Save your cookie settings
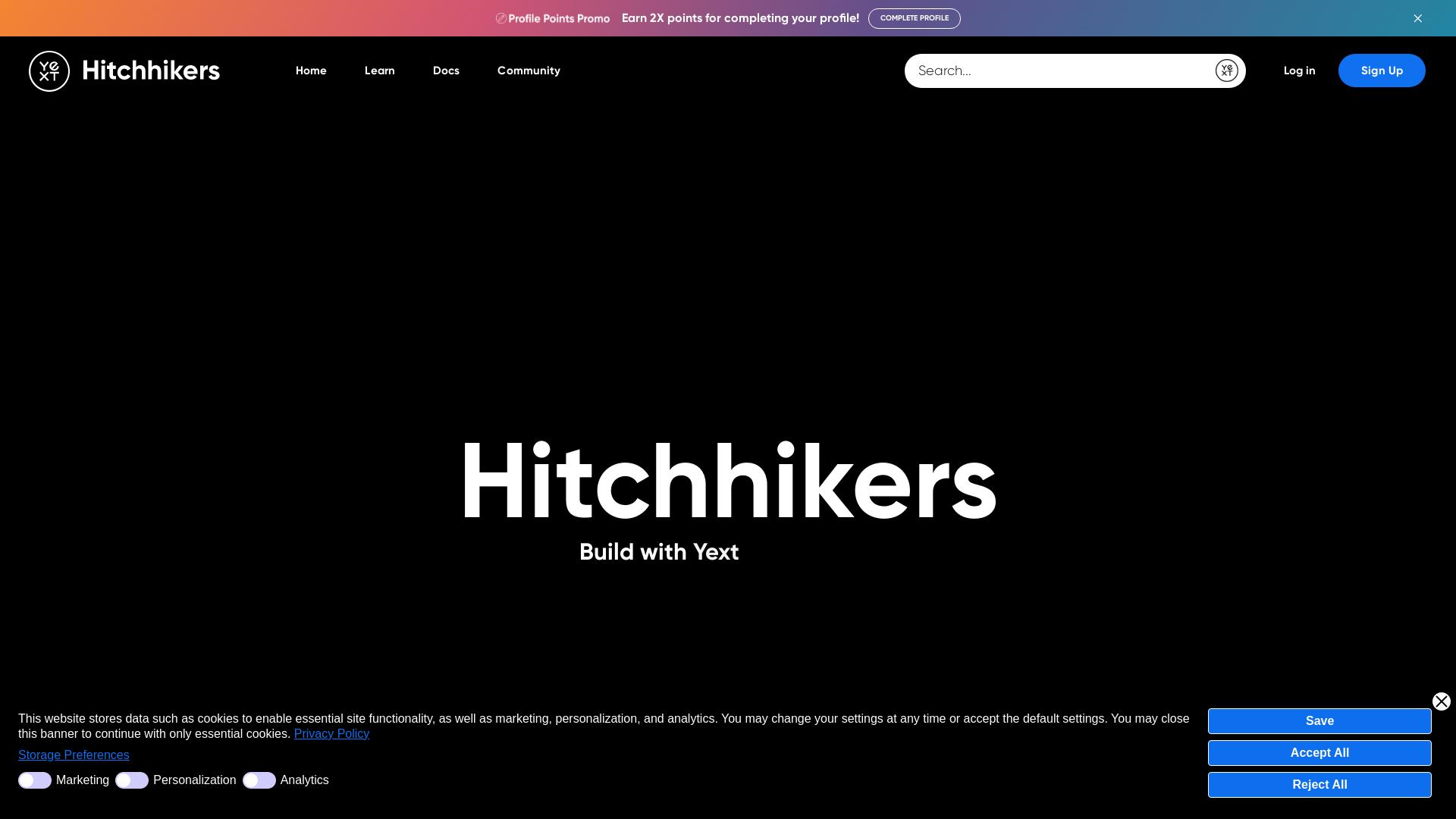The height and width of the screenshot is (819, 1456). (x=1319, y=720)
